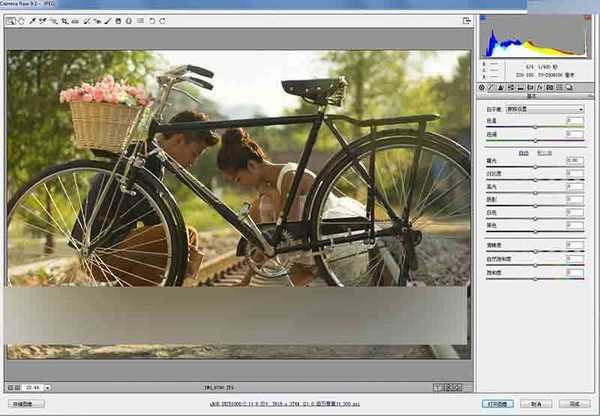Pick the White Balance eyedropper tool

coord(32,20)
